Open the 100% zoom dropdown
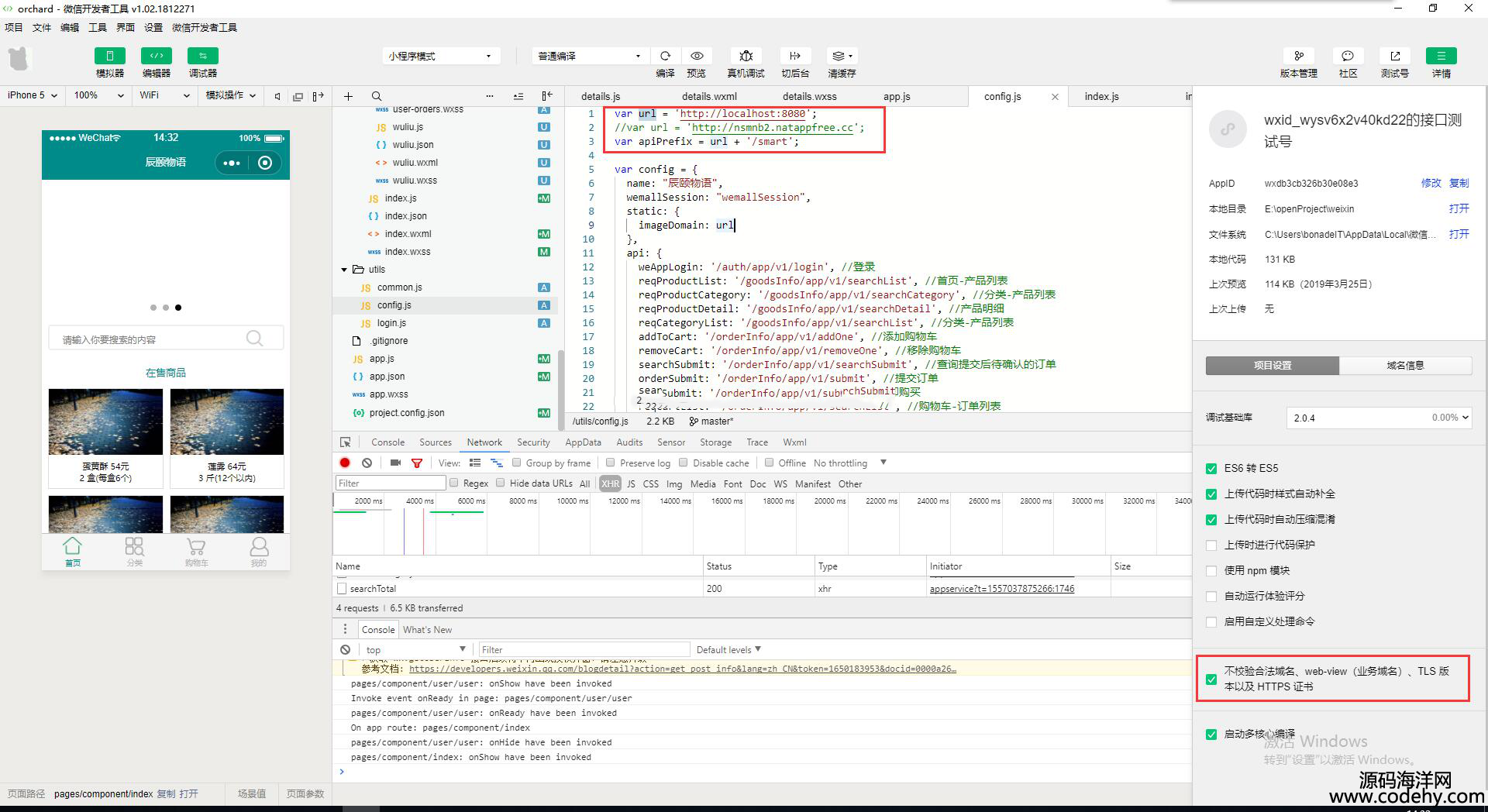 (98, 95)
